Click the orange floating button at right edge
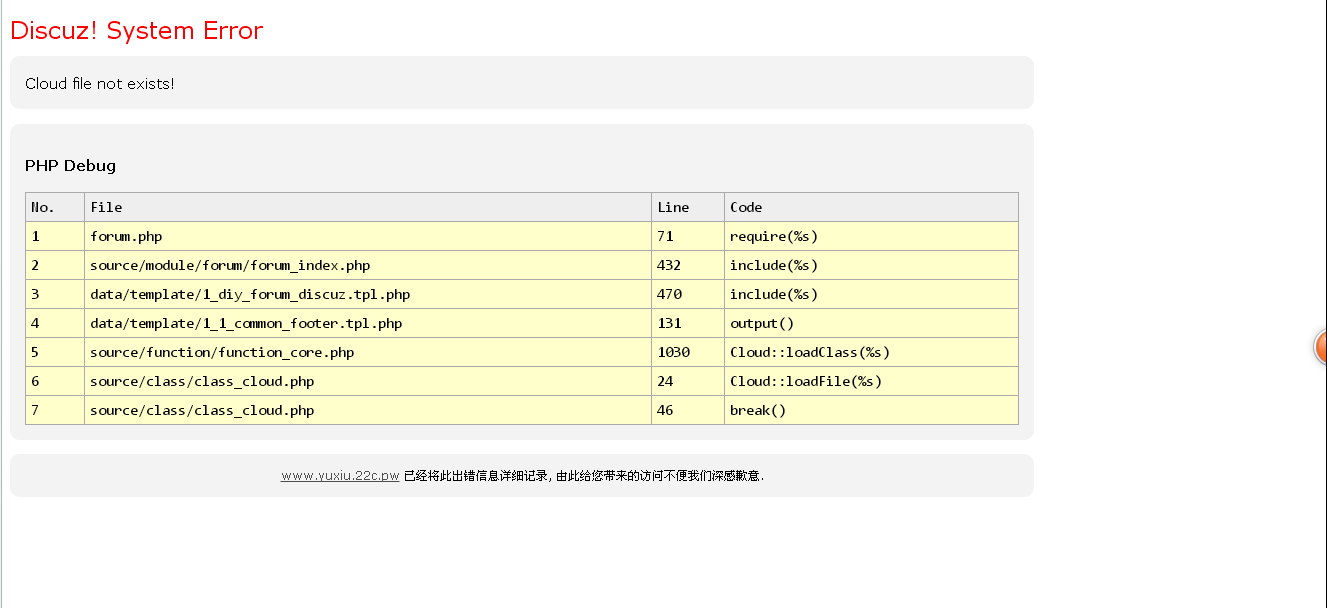Image resolution: width=1327 pixels, height=608 pixels. 1321,347
